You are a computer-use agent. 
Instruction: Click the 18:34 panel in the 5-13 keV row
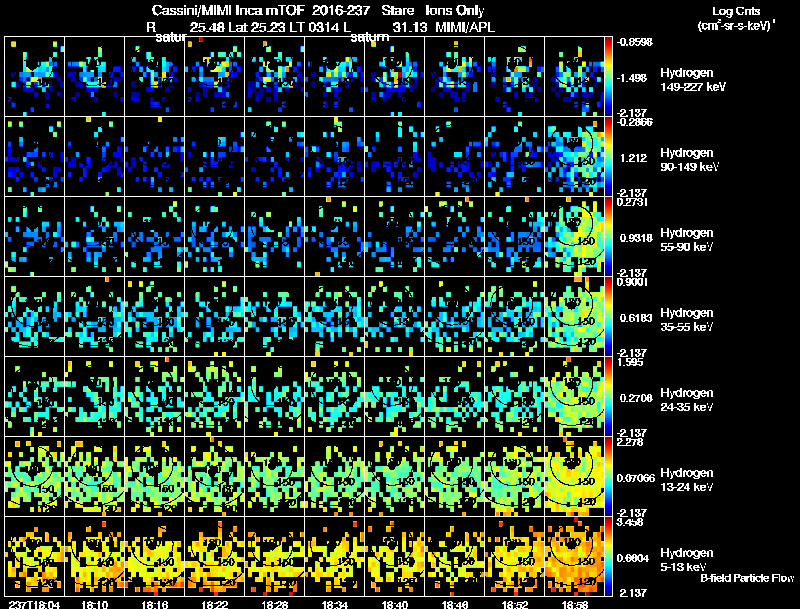click(335, 556)
